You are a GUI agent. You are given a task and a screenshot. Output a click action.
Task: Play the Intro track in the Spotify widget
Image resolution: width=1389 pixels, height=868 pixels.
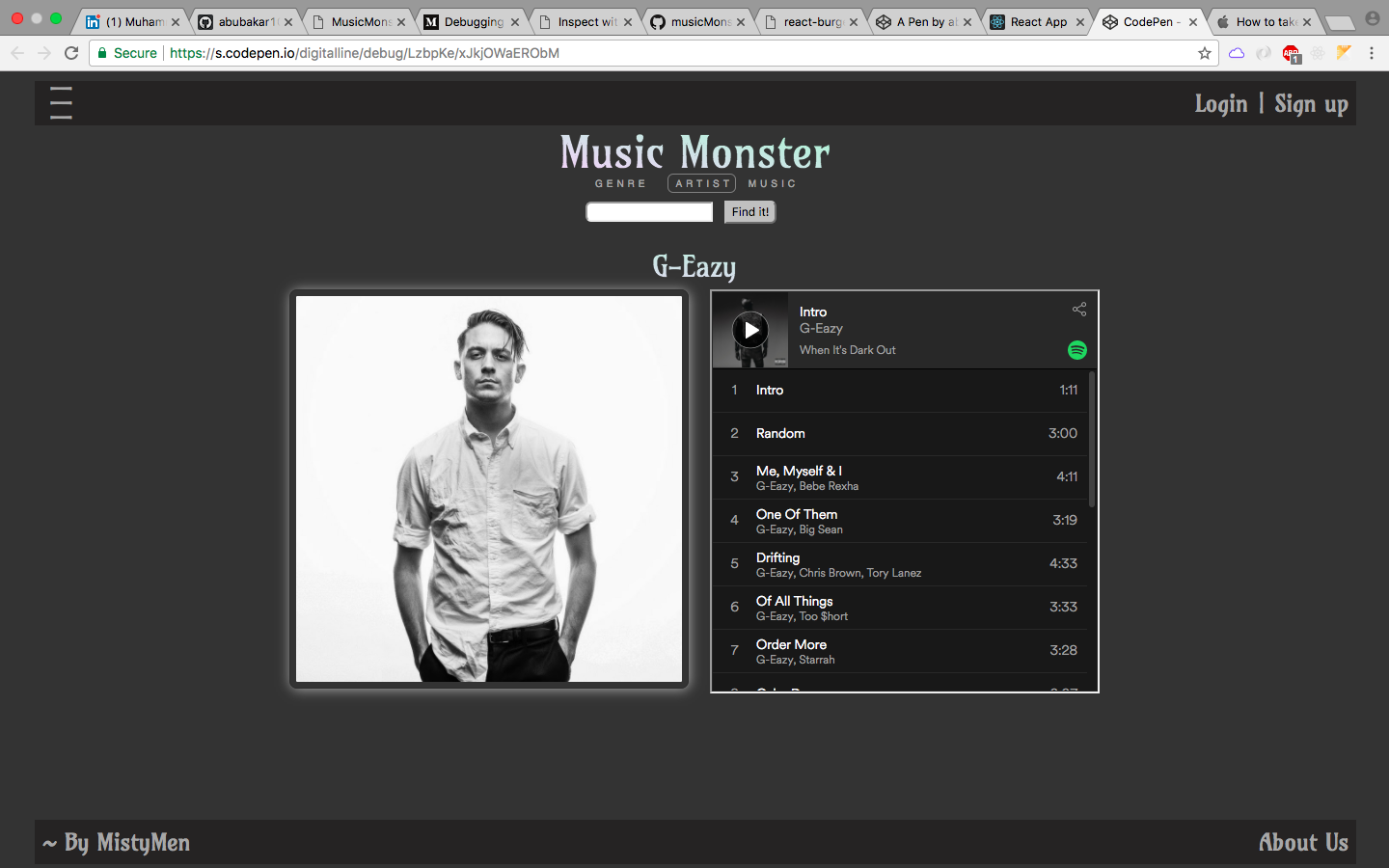pyautogui.click(x=750, y=331)
